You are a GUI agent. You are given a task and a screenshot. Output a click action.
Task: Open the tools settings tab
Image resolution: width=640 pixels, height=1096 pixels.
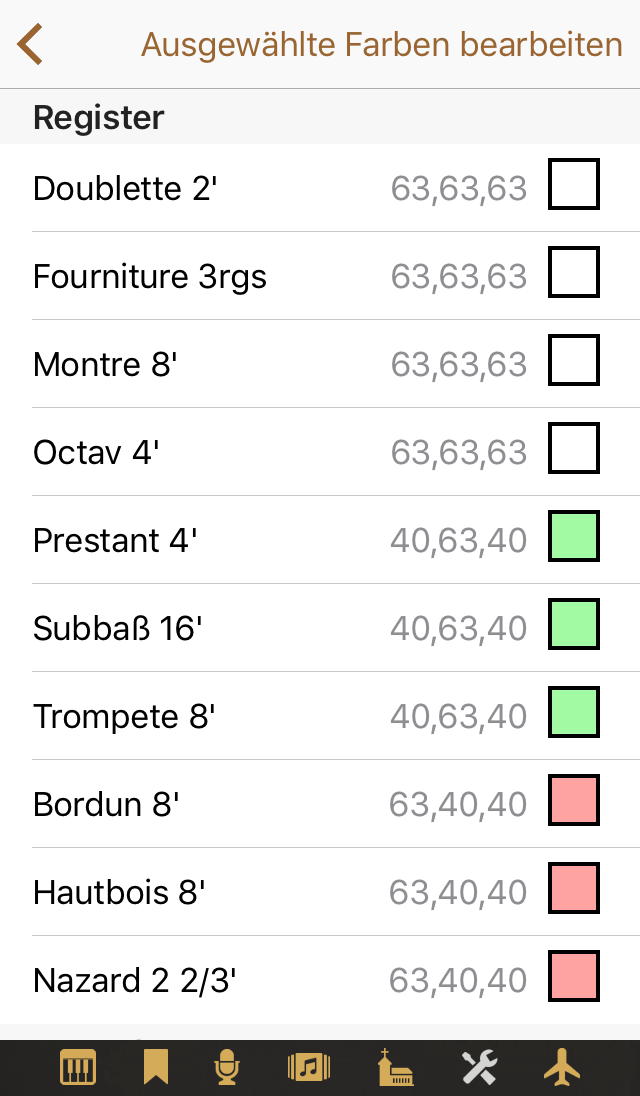click(x=479, y=1068)
